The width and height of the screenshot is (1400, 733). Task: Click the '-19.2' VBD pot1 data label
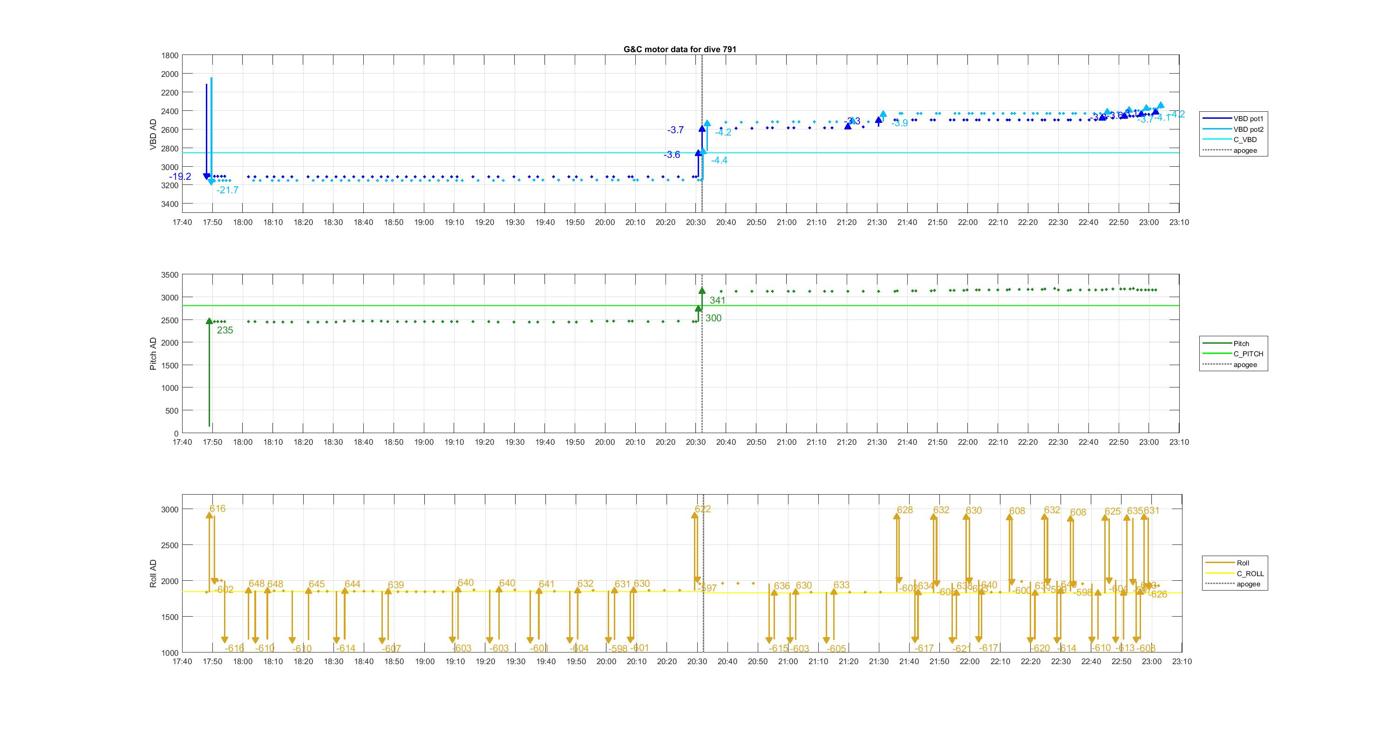coord(180,177)
